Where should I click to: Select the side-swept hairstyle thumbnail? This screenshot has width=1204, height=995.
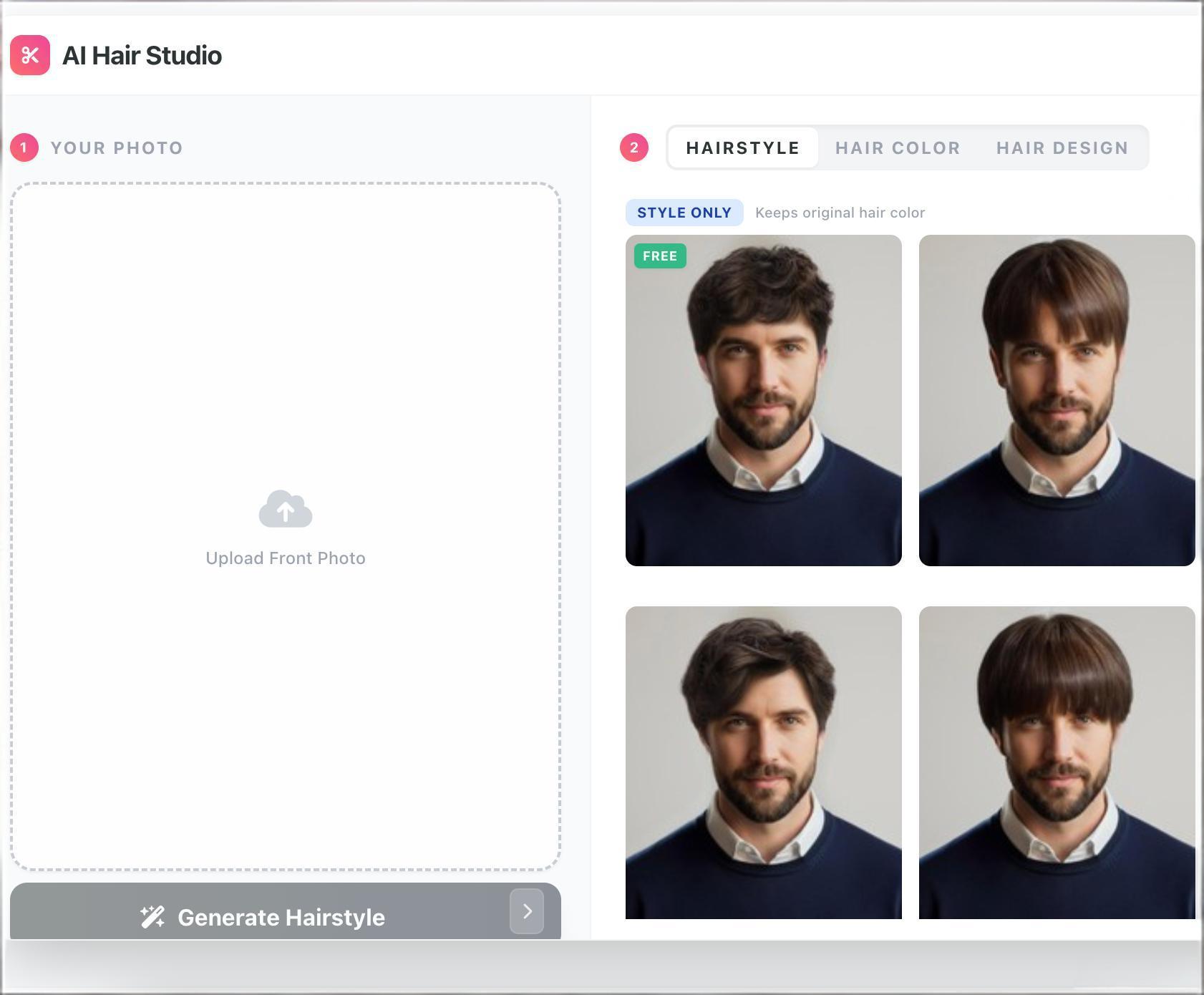pos(763,762)
